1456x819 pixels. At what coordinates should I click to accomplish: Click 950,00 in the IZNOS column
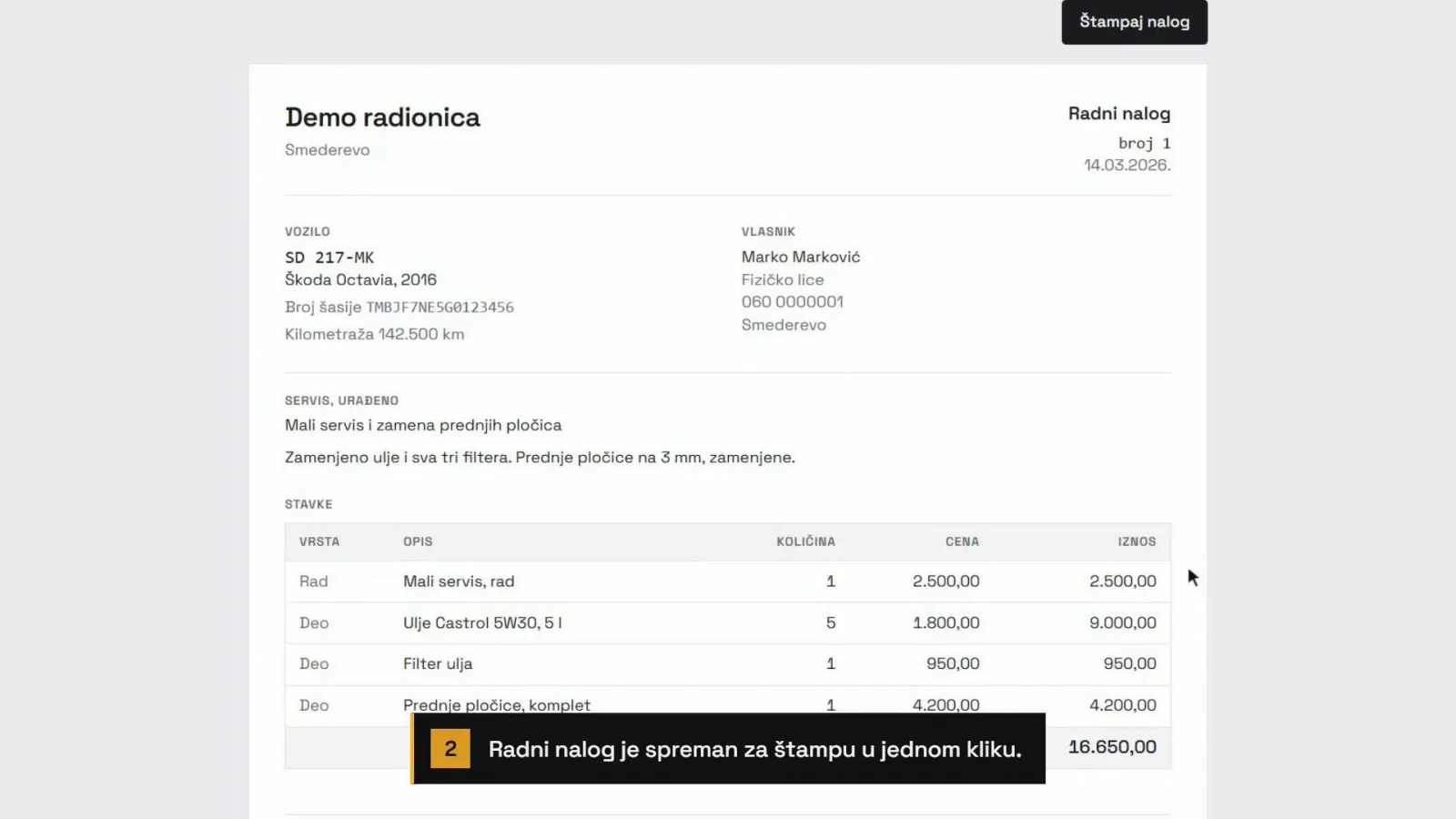coord(1130,664)
